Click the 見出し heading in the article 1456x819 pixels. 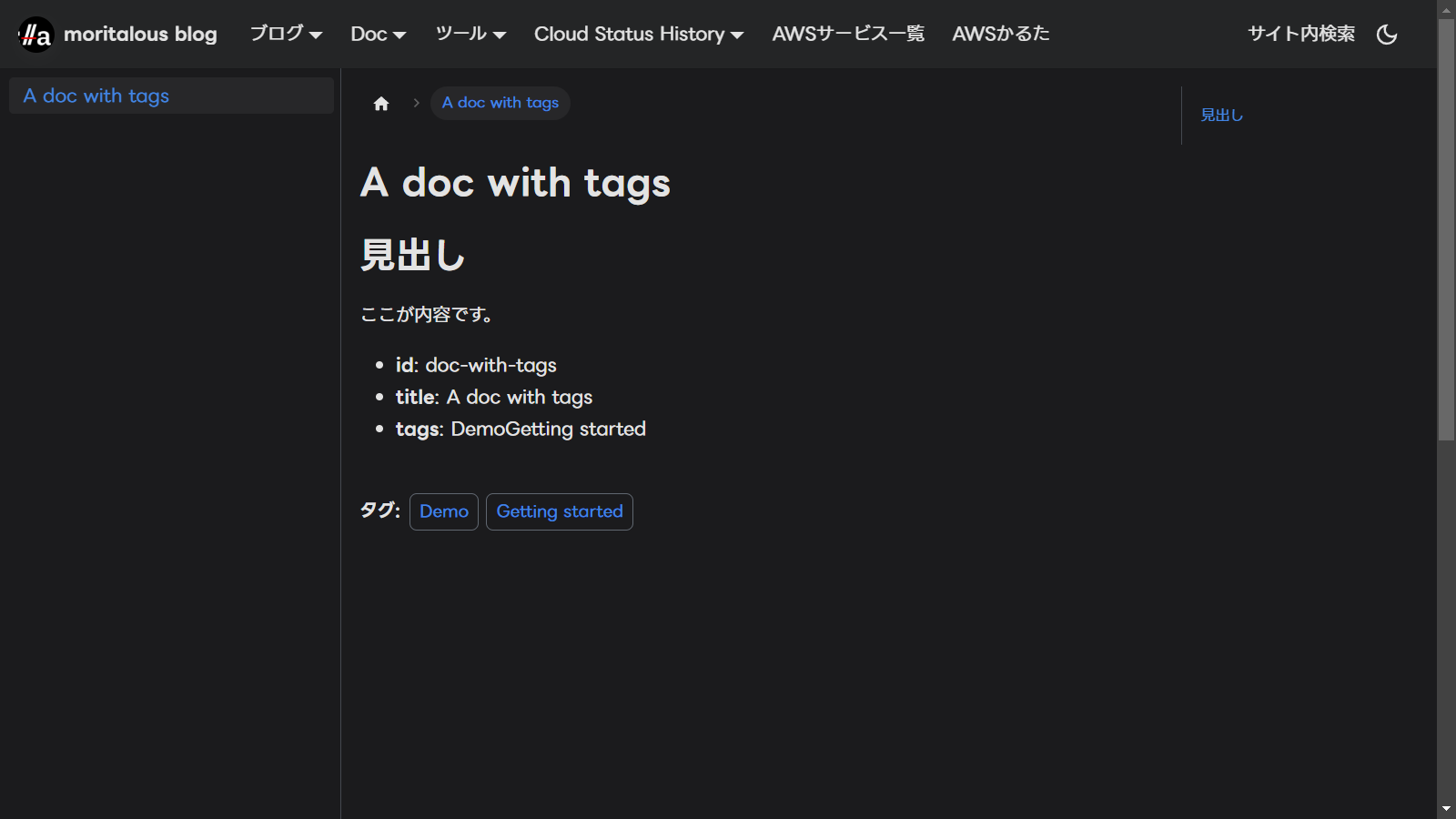(x=412, y=255)
